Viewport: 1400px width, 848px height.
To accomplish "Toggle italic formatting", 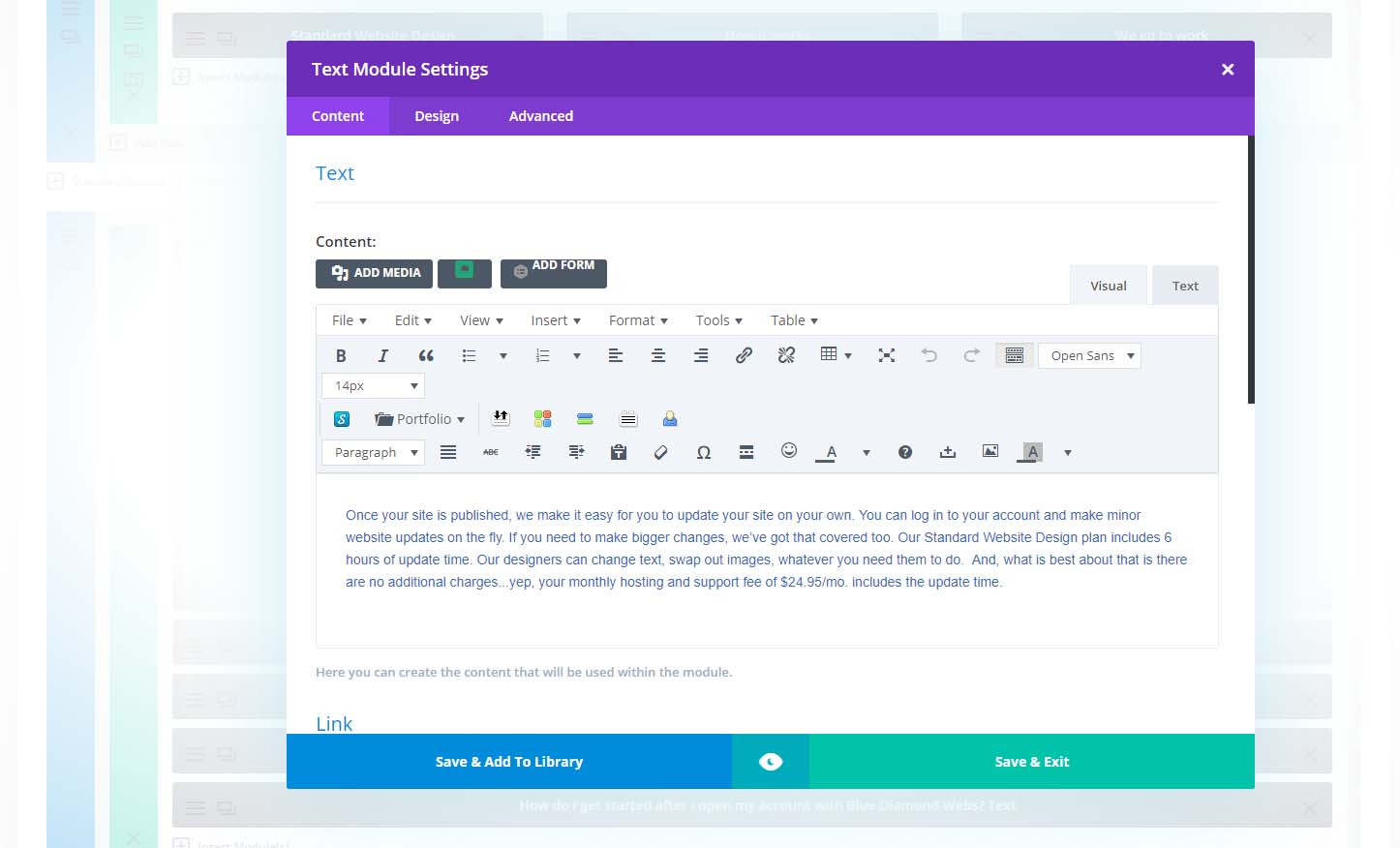I will 383,356.
